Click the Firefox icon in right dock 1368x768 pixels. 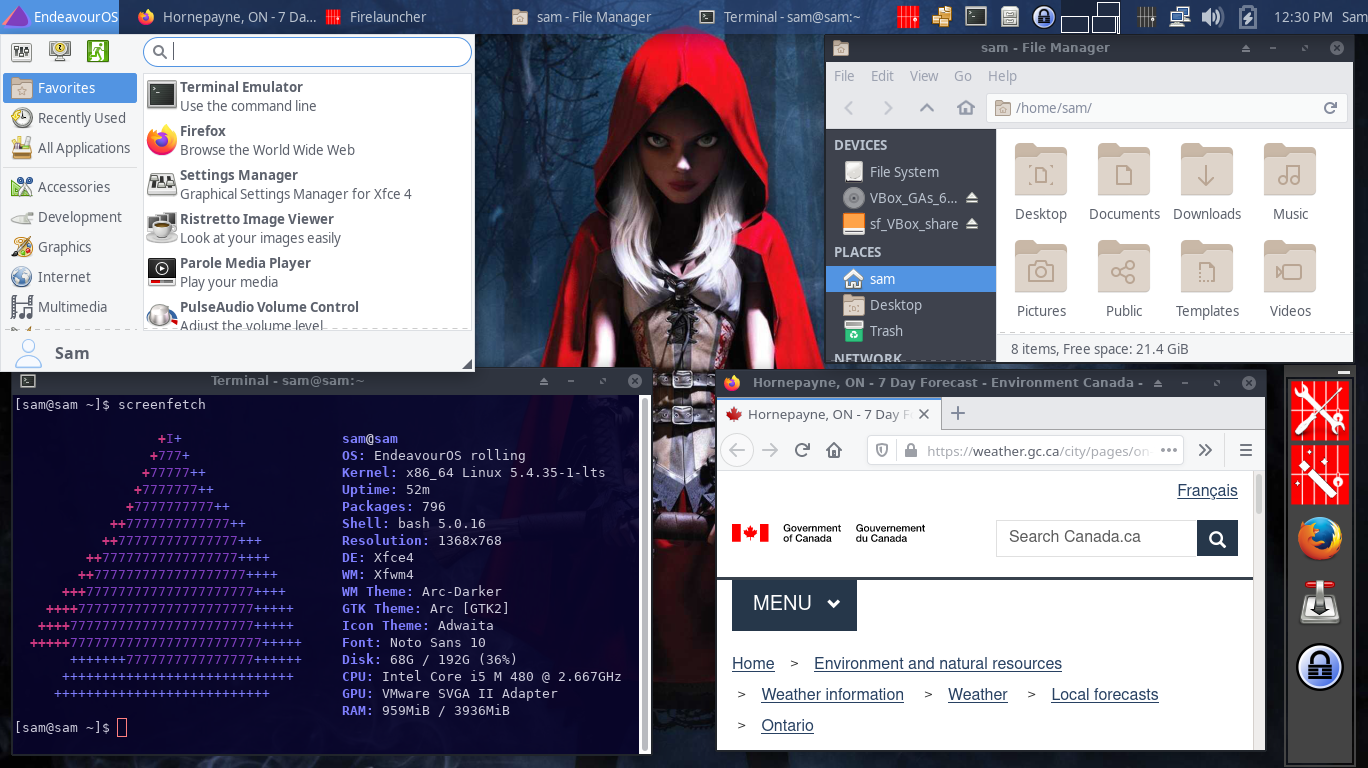coord(1319,540)
